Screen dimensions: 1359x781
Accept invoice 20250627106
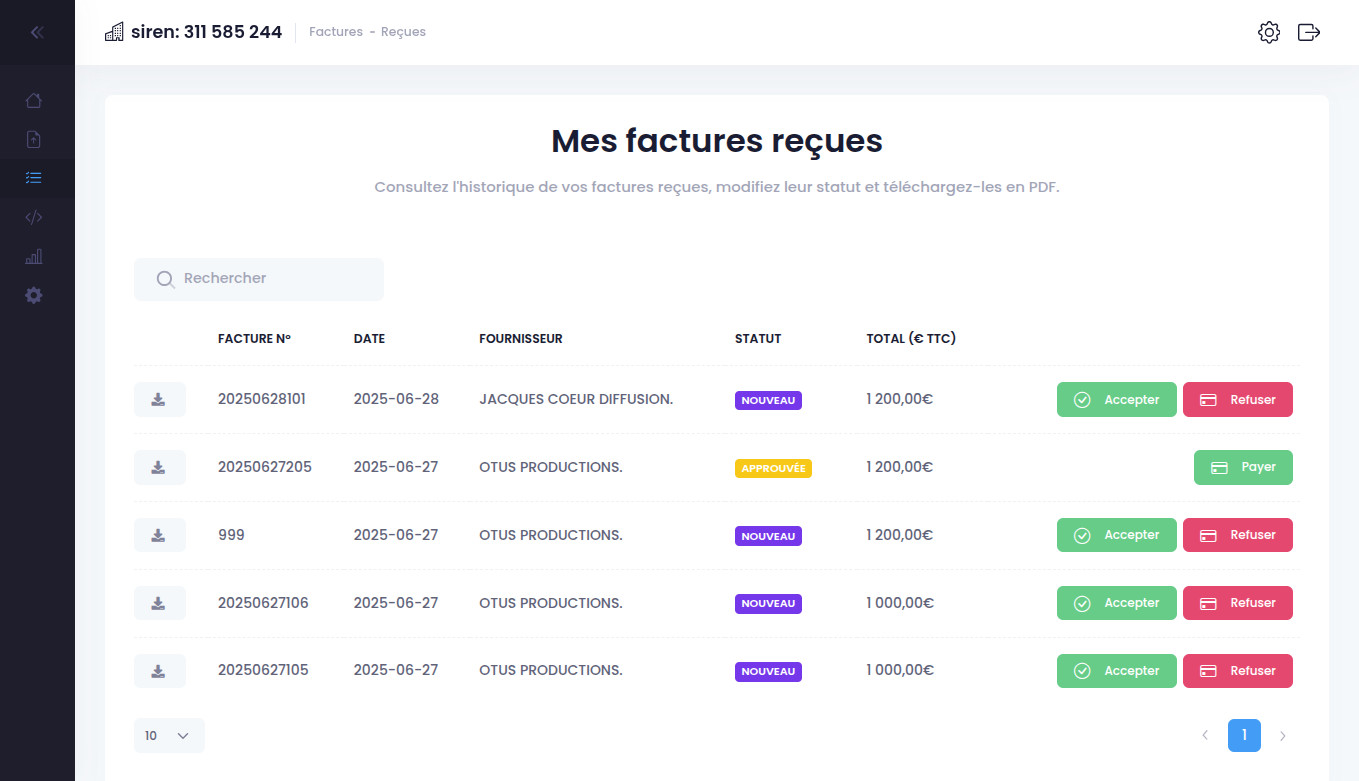1116,602
